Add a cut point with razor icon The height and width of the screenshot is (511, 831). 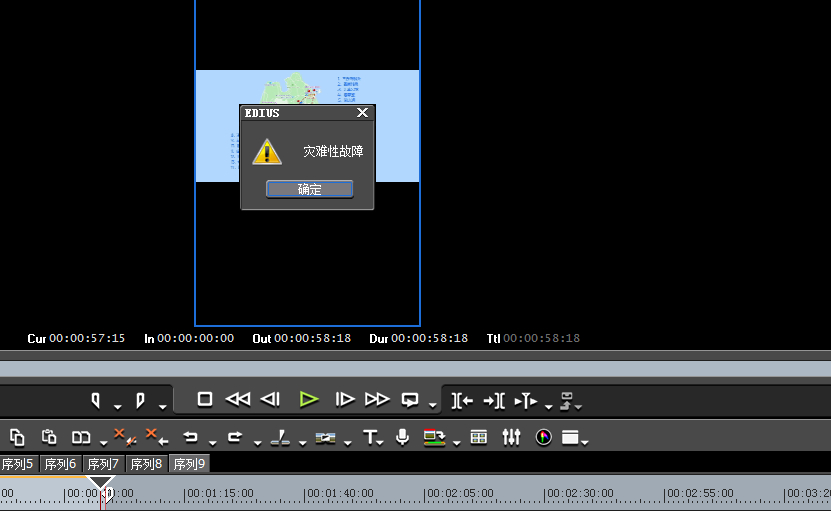point(280,437)
